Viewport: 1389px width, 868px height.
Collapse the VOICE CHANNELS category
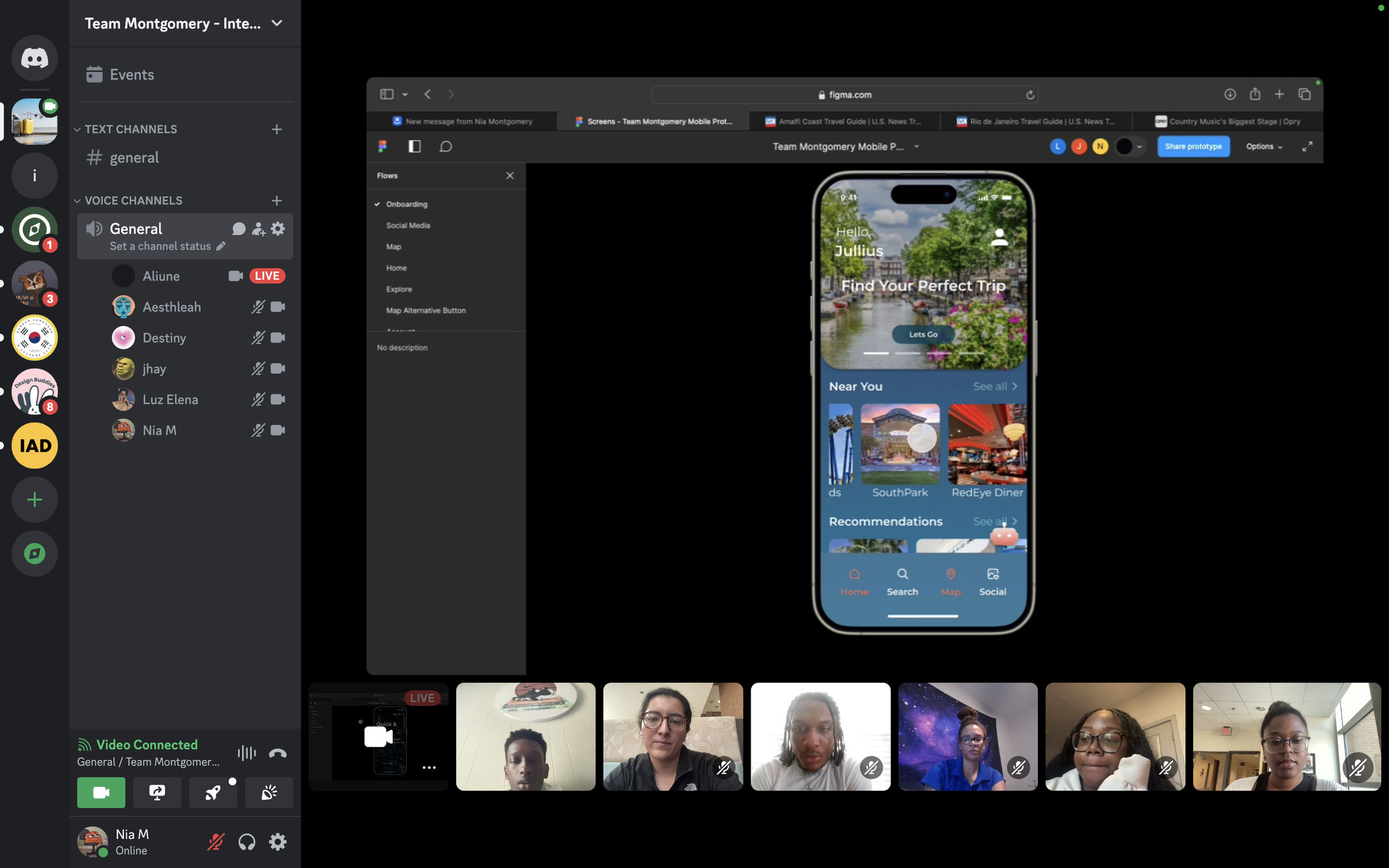pyautogui.click(x=133, y=200)
